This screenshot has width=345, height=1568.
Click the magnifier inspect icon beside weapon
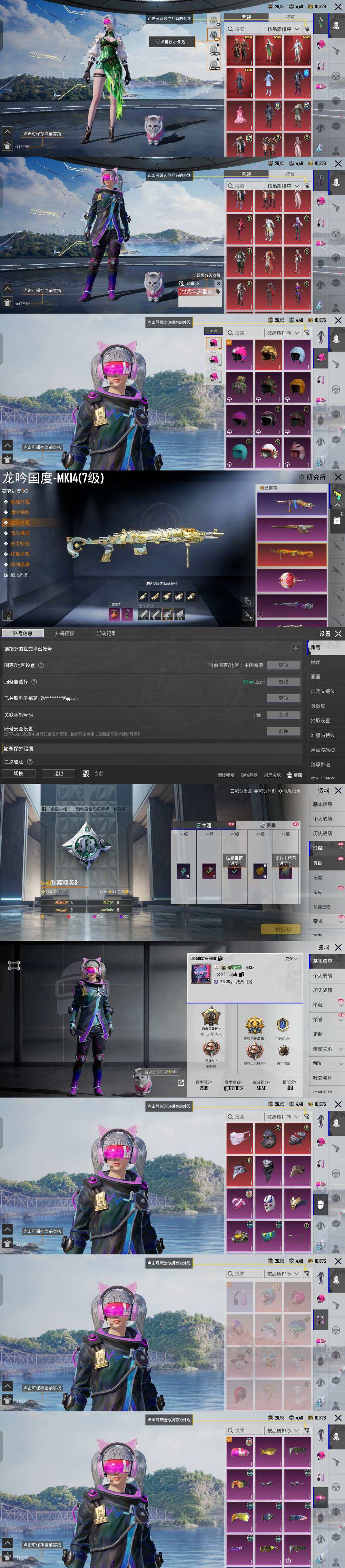coord(248,601)
